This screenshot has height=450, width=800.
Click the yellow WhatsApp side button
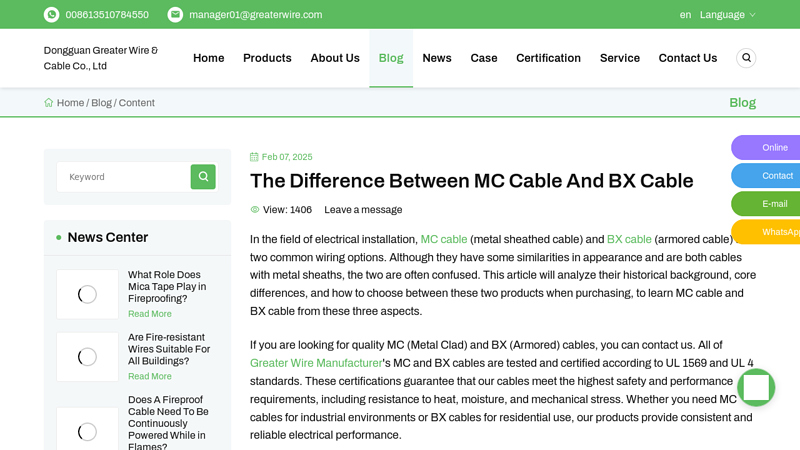pyautogui.click(x=766, y=232)
